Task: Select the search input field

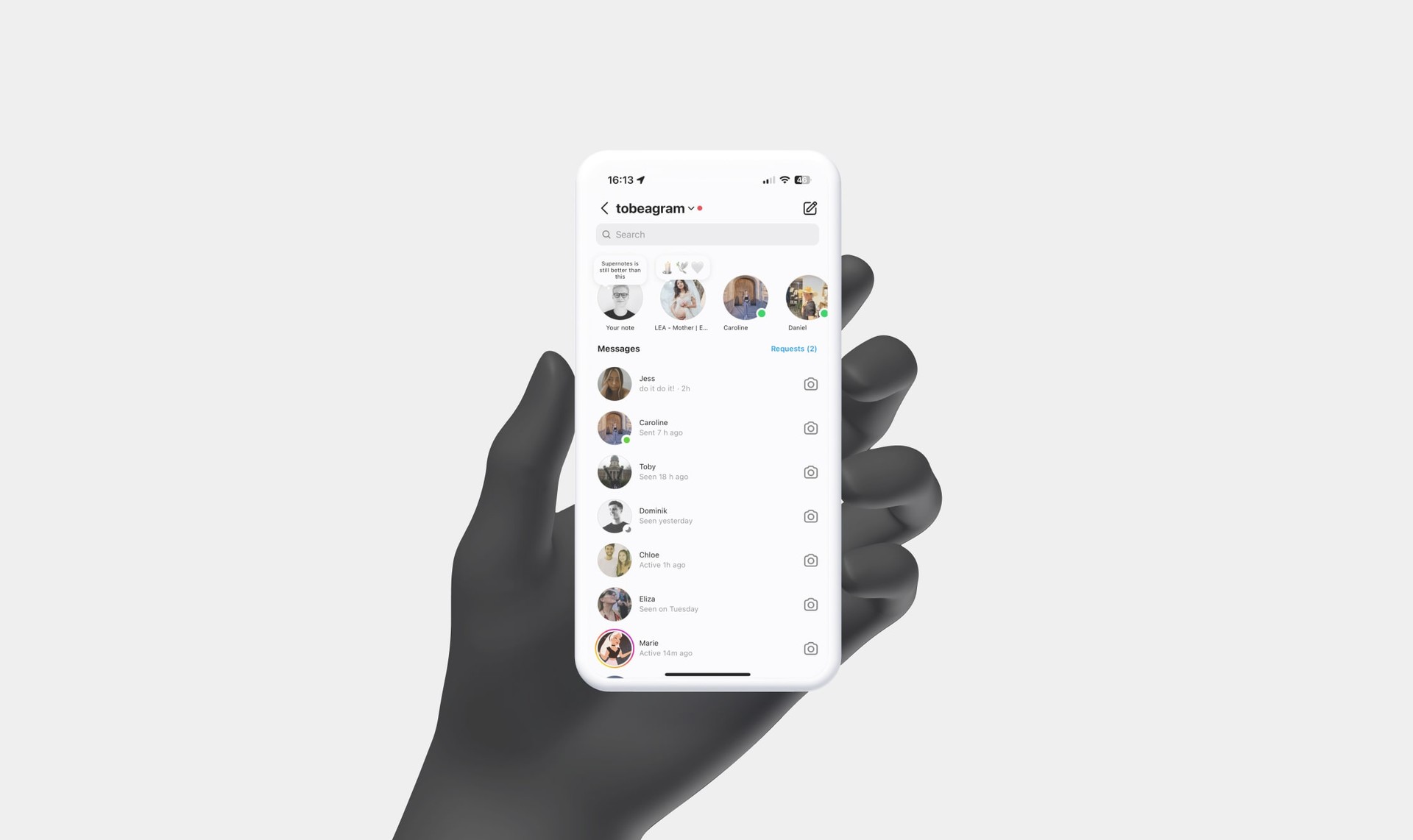Action: (707, 234)
